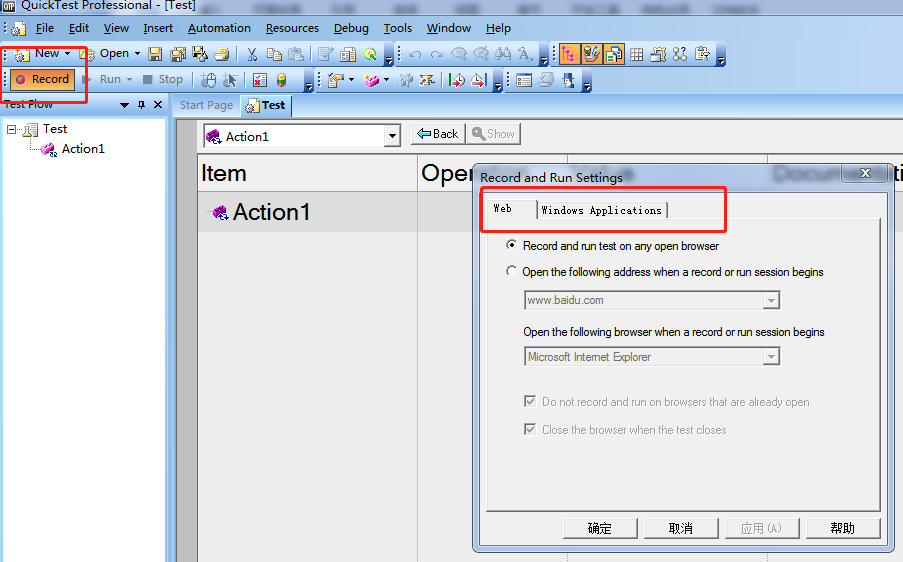The width and height of the screenshot is (903, 562).
Task: Click the Uncomment block icon
Action: point(481,54)
